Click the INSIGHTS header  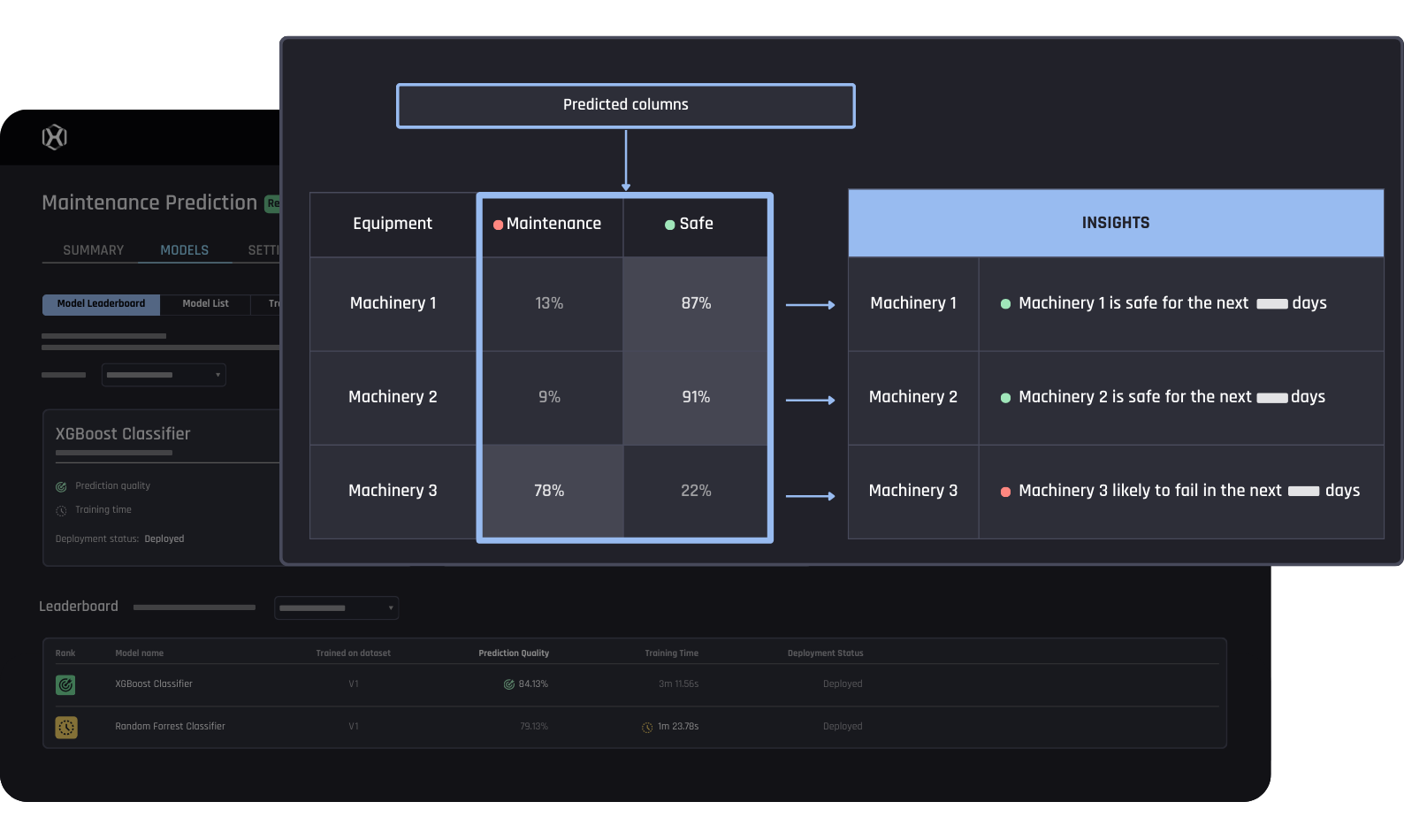tap(1116, 223)
